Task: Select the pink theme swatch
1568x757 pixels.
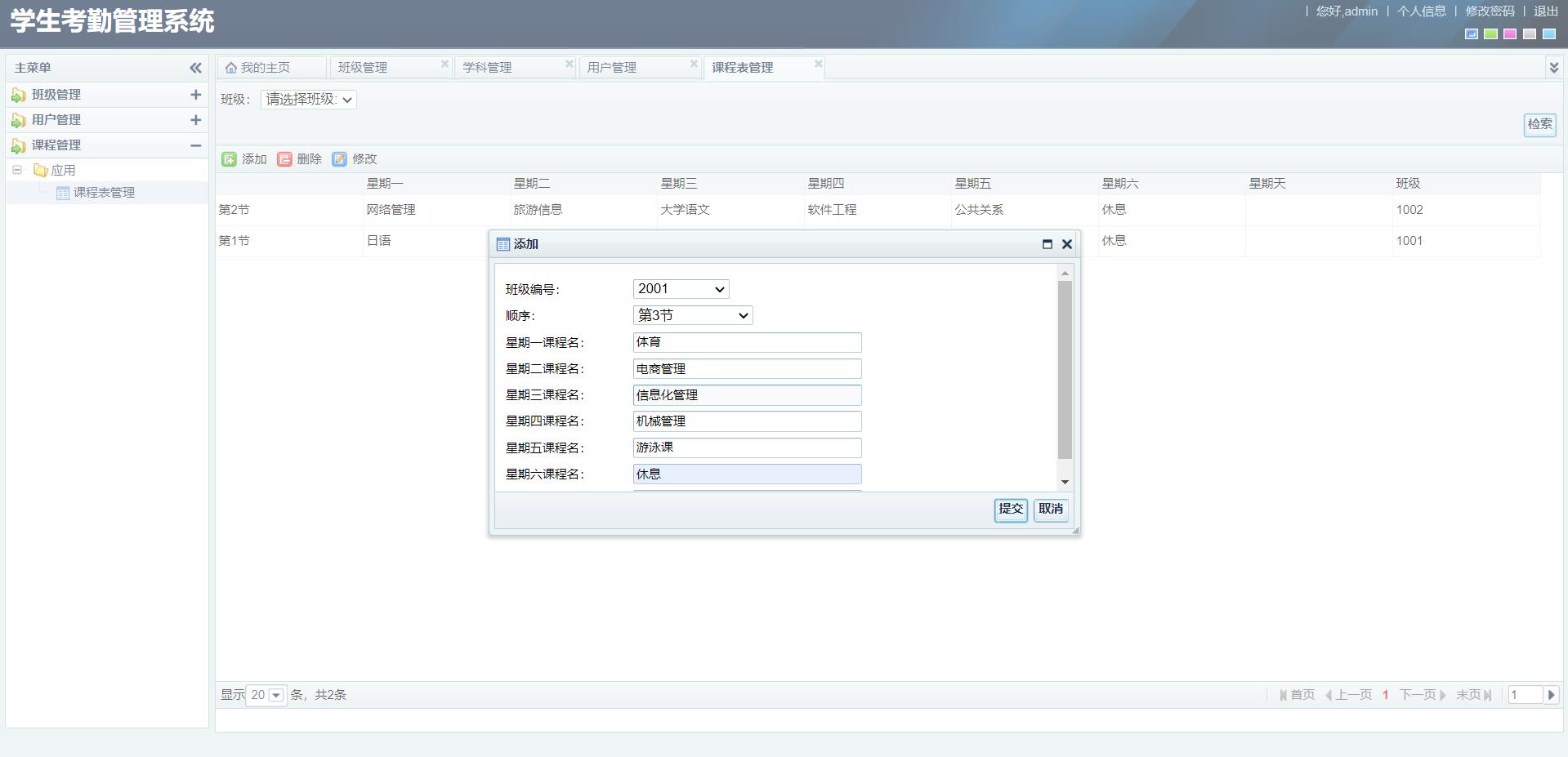Action: coord(1510,34)
